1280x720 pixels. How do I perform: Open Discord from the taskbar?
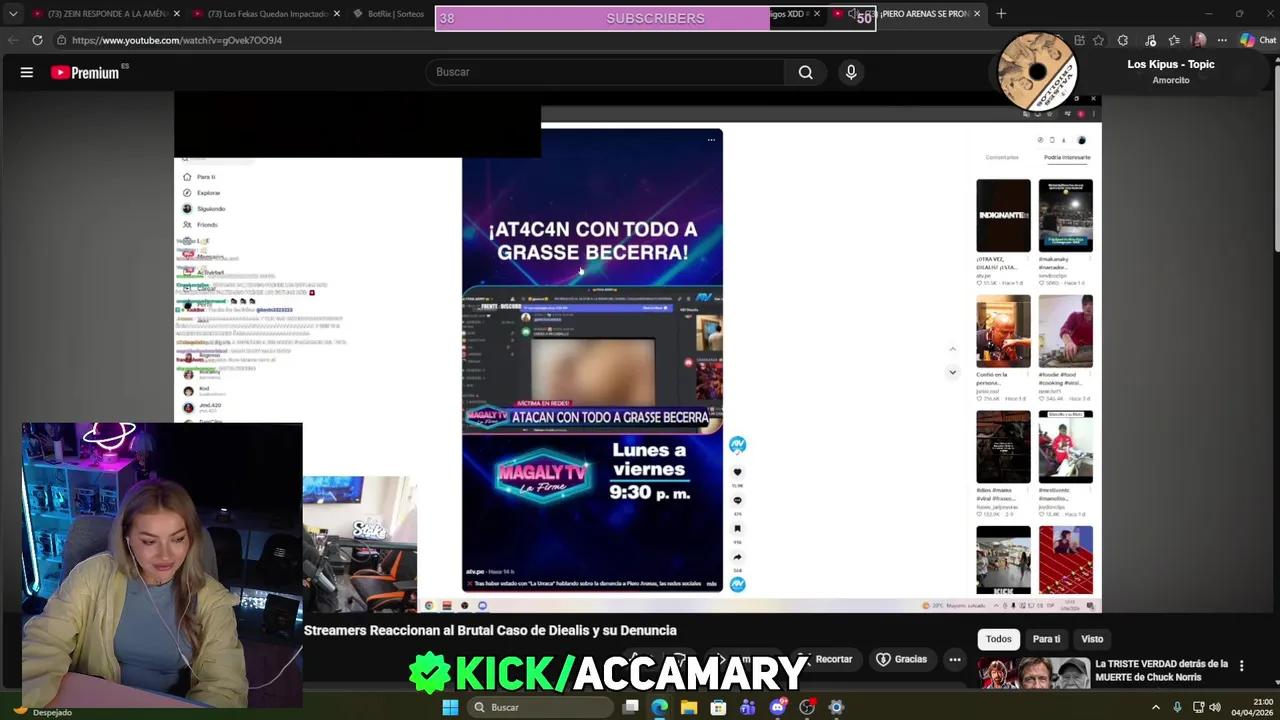[x=777, y=707]
